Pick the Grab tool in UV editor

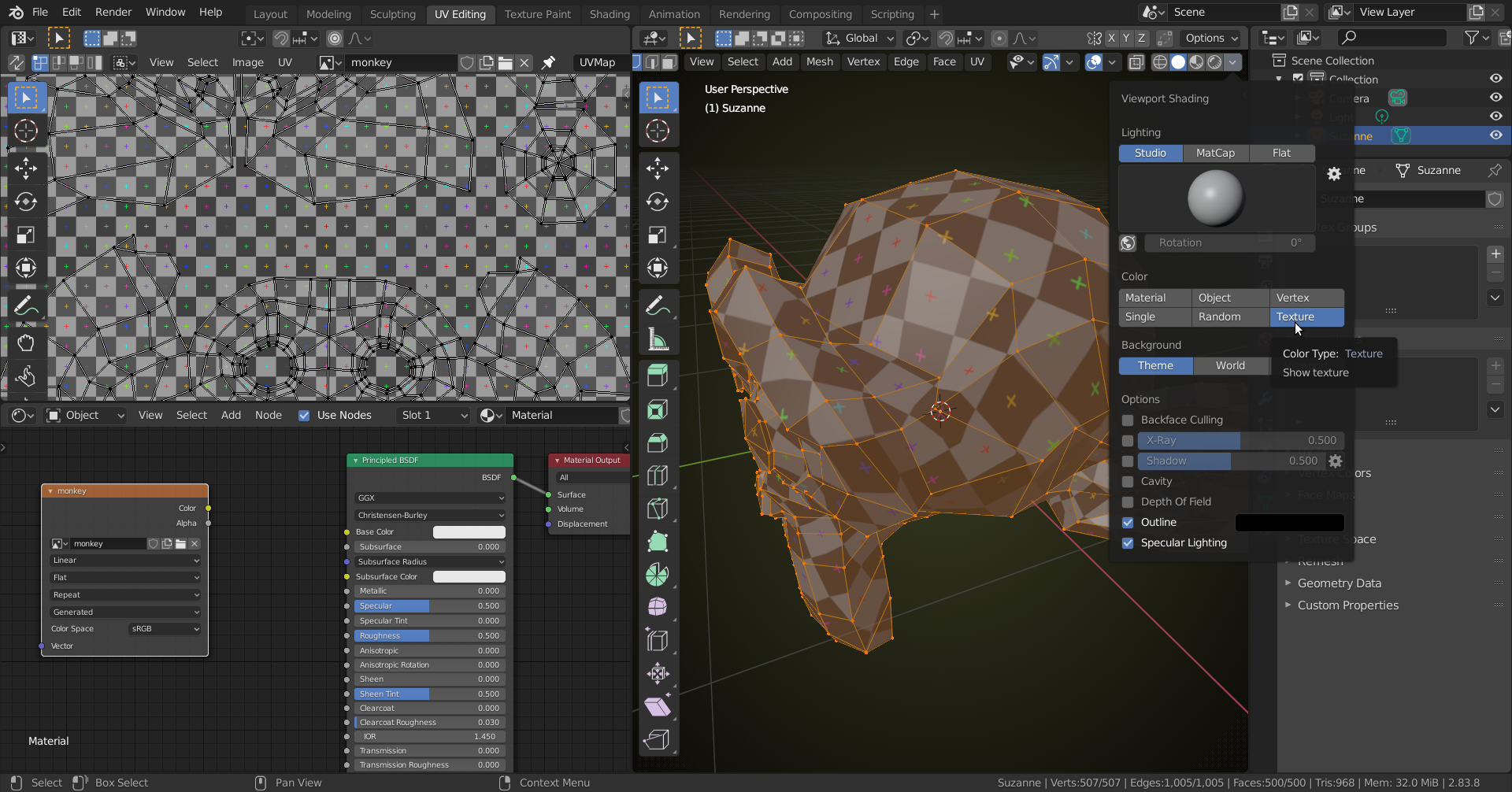(x=25, y=342)
